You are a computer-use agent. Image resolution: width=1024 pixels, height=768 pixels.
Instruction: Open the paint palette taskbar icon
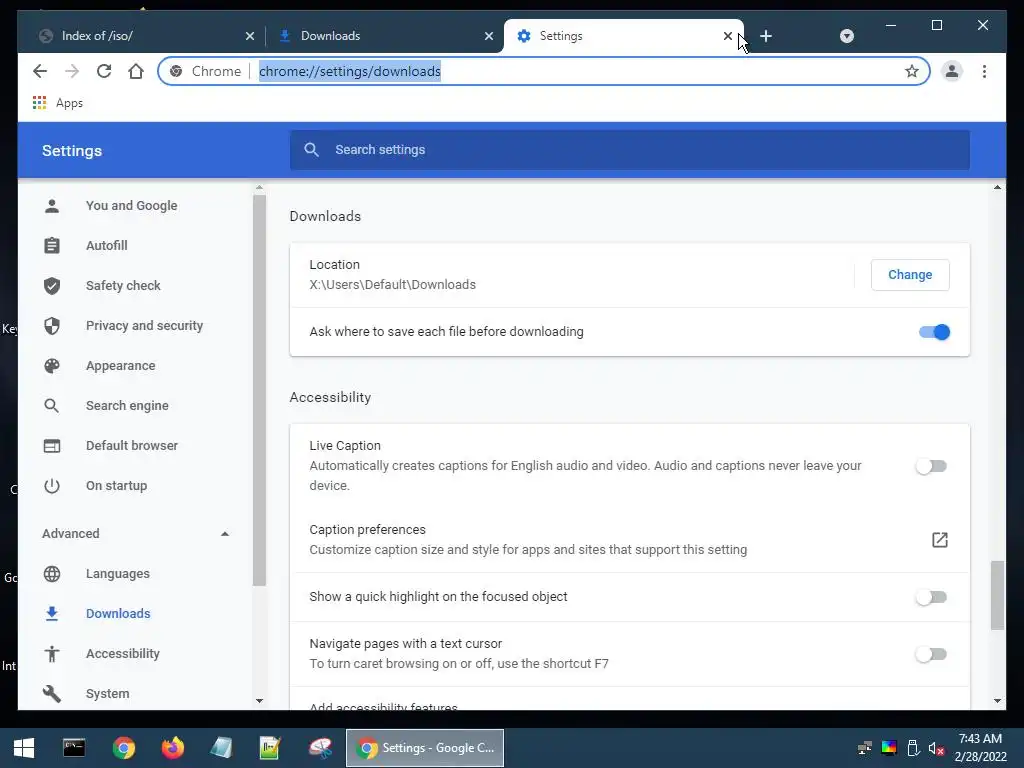tap(320, 748)
